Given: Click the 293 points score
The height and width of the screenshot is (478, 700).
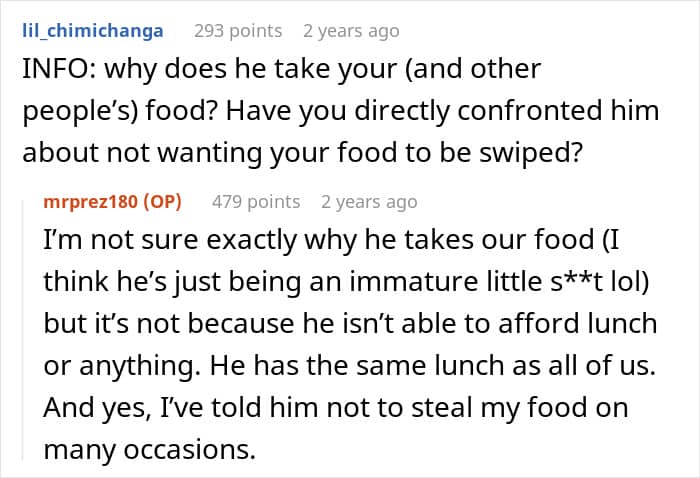Looking at the screenshot, I should pos(237,31).
